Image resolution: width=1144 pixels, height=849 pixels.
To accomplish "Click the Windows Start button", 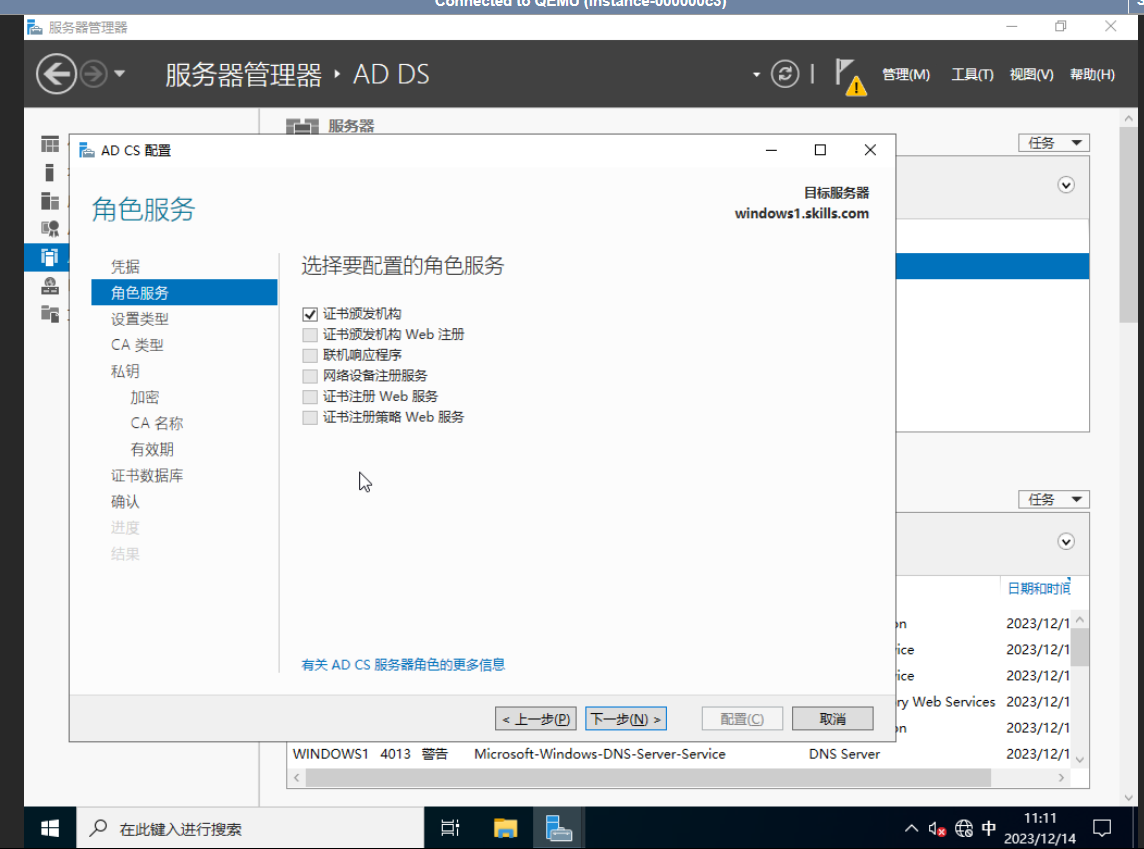I will click(x=49, y=828).
